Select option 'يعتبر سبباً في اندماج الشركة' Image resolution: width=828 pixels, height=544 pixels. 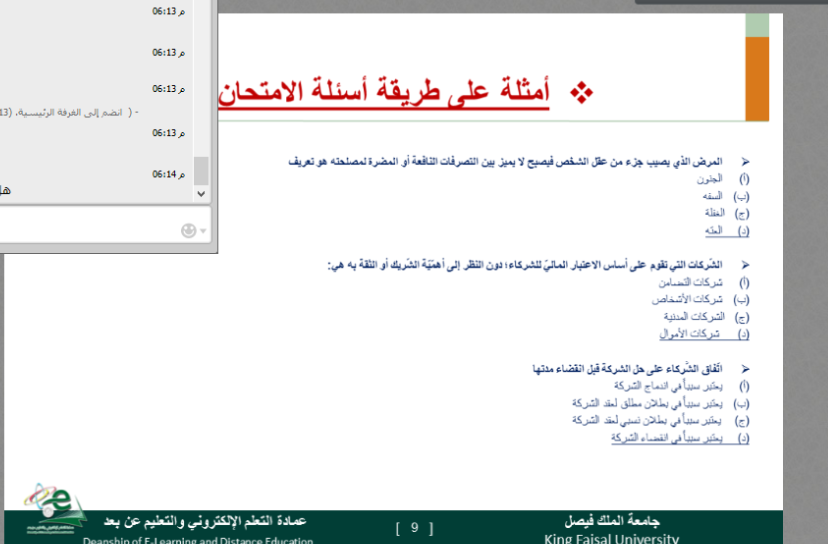point(668,386)
